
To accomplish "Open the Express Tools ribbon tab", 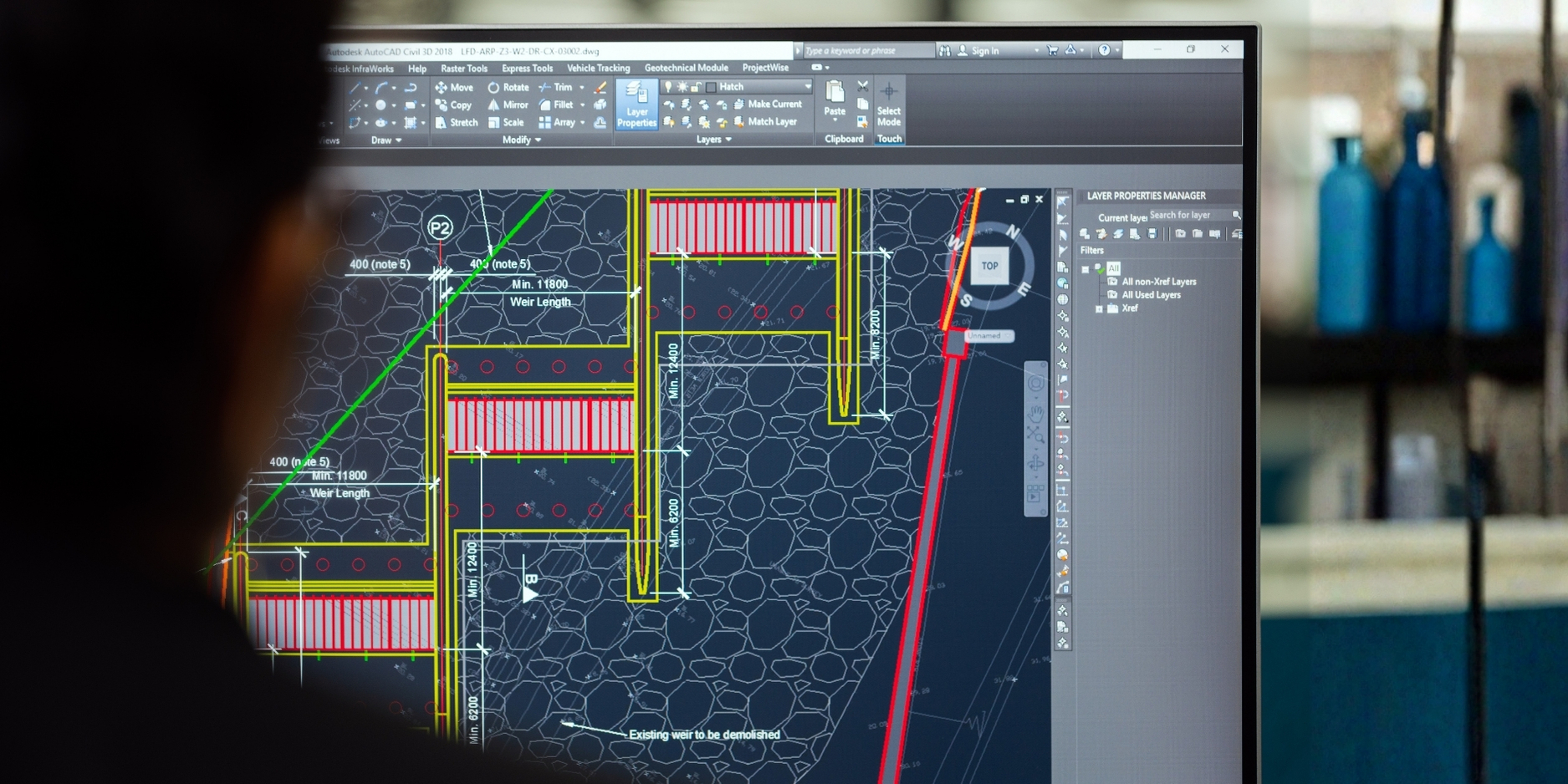I will pyautogui.click(x=527, y=69).
